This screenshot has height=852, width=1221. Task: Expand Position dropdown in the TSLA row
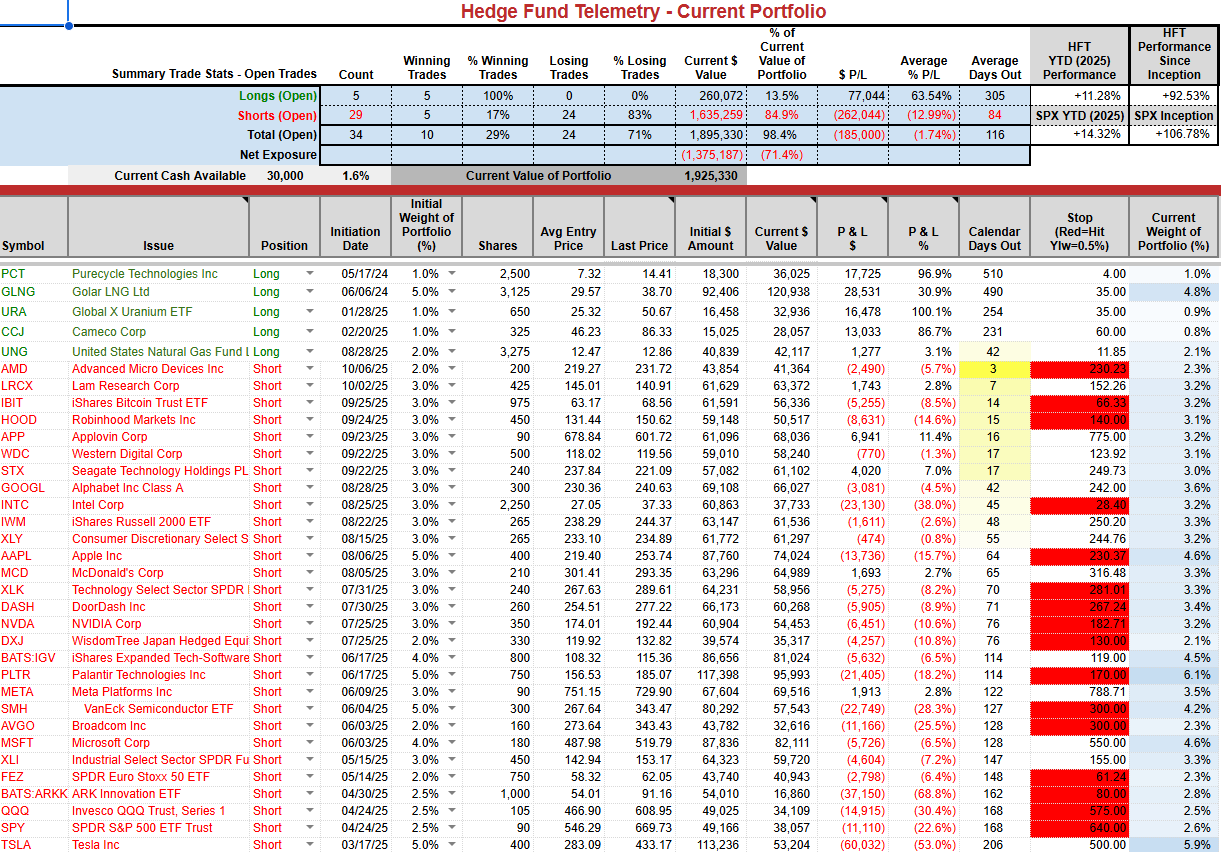point(309,845)
